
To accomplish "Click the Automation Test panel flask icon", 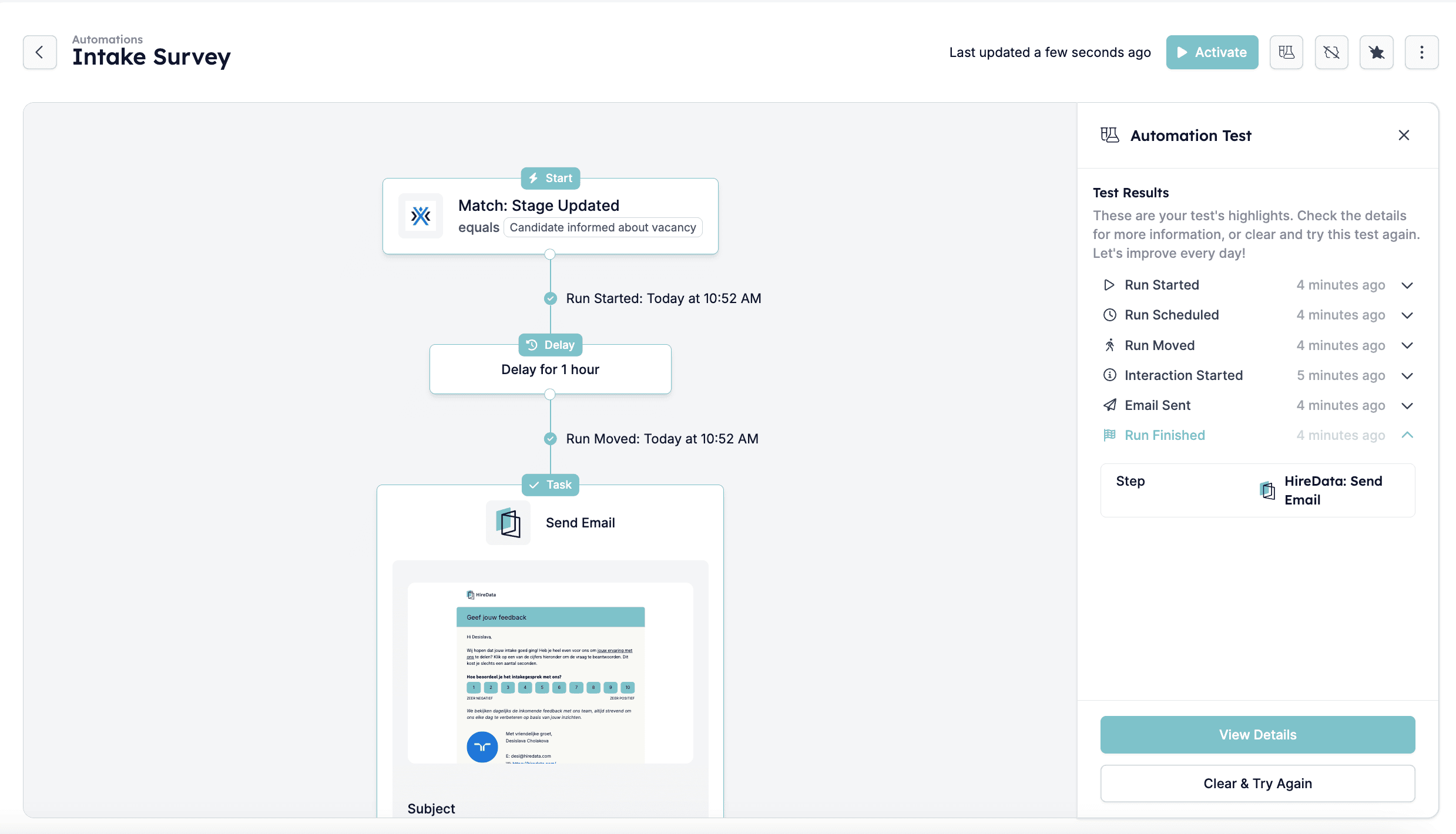I will pyautogui.click(x=1110, y=135).
